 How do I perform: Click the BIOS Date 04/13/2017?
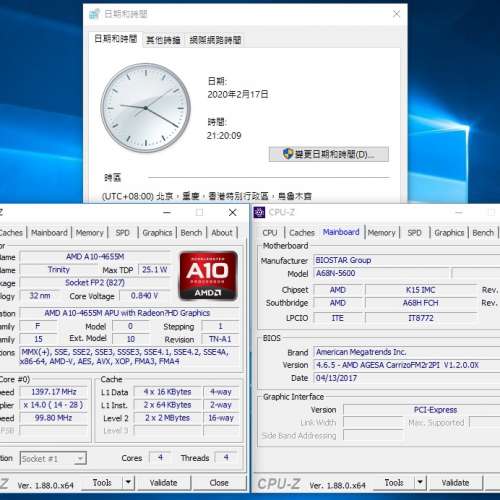(x=407, y=378)
